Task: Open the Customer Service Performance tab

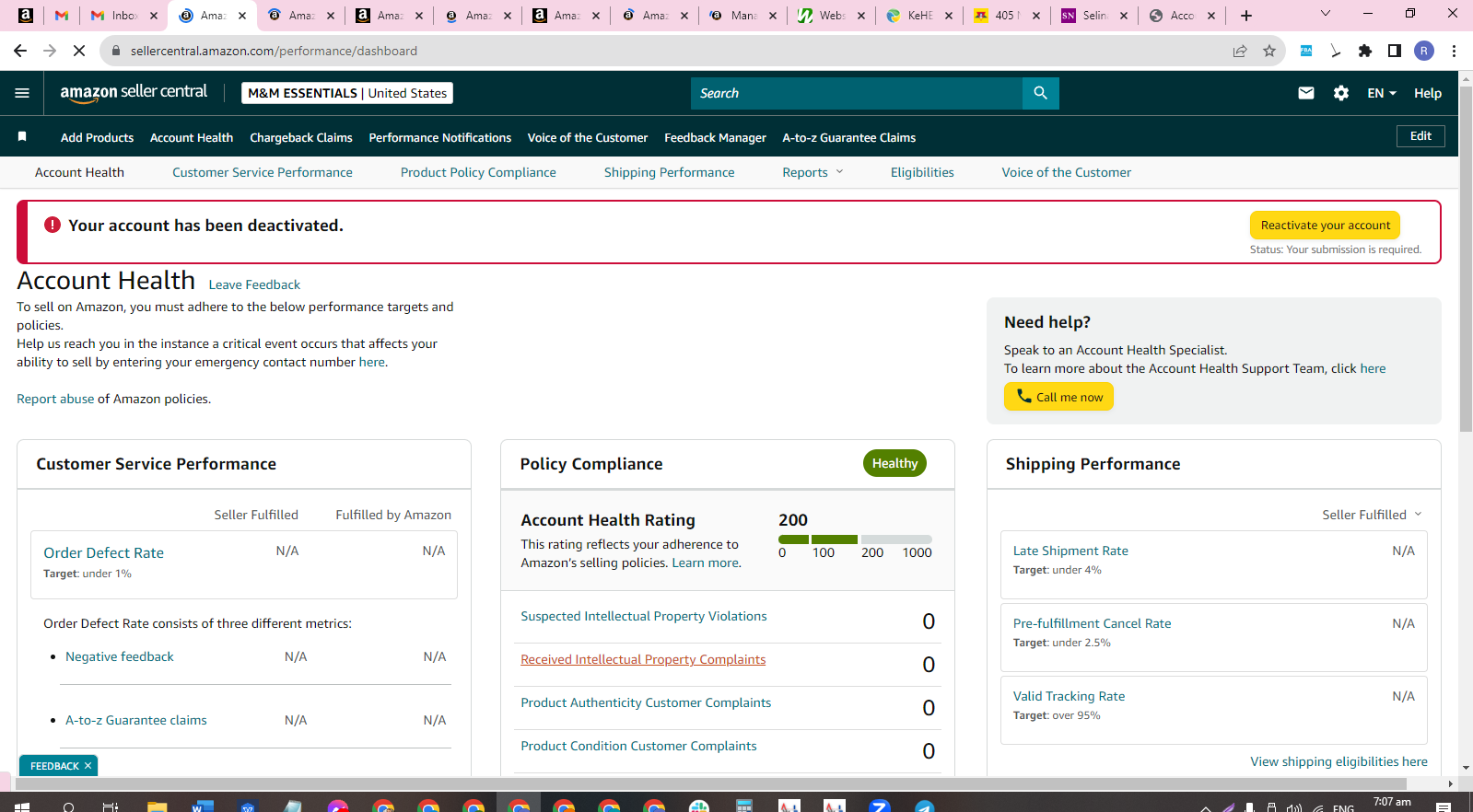Action: click(263, 172)
